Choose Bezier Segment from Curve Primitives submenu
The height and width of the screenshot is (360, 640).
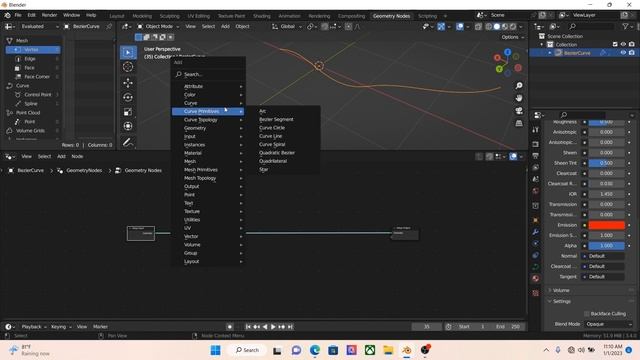coord(276,120)
